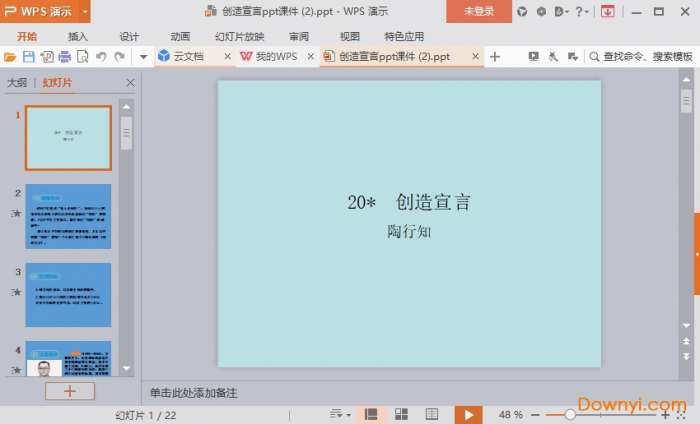Image resolution: width=700 pixels, height=424 pixels.
Task: Click the 查找命令、搜索模板 search field
Action: coord(641,57)
